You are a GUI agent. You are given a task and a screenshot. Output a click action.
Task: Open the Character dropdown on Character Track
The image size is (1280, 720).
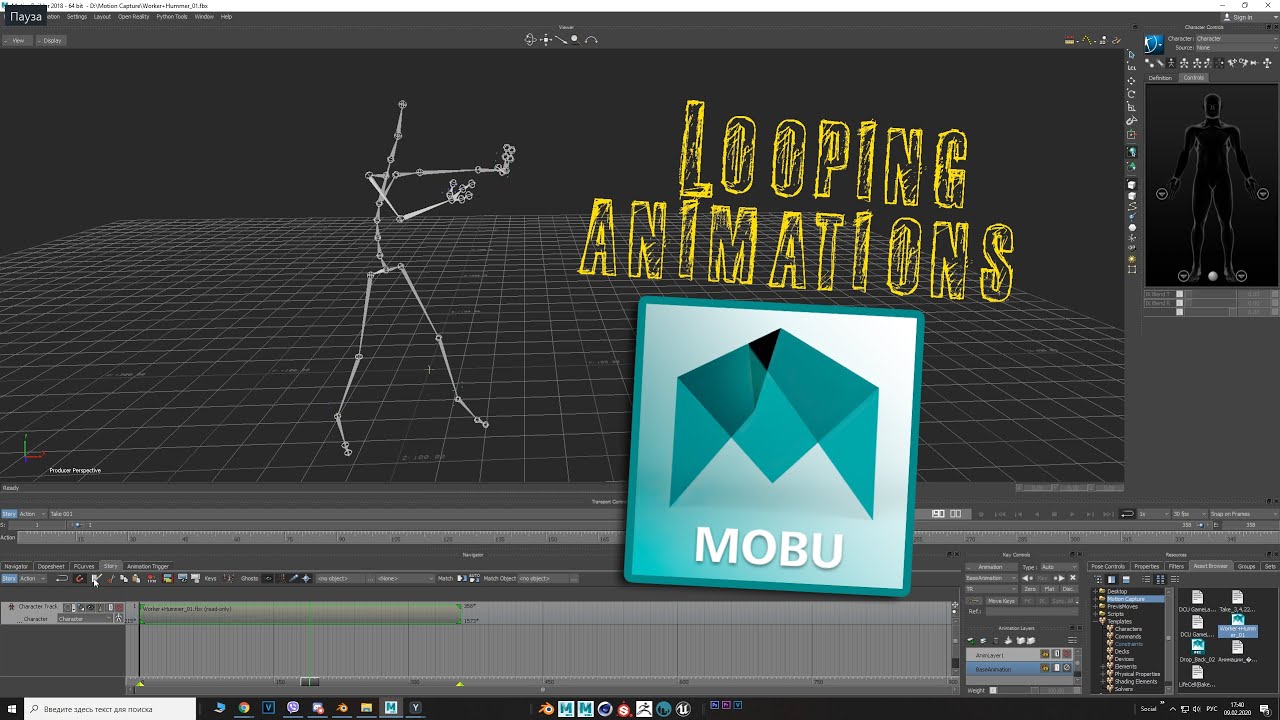click(85, 618)
